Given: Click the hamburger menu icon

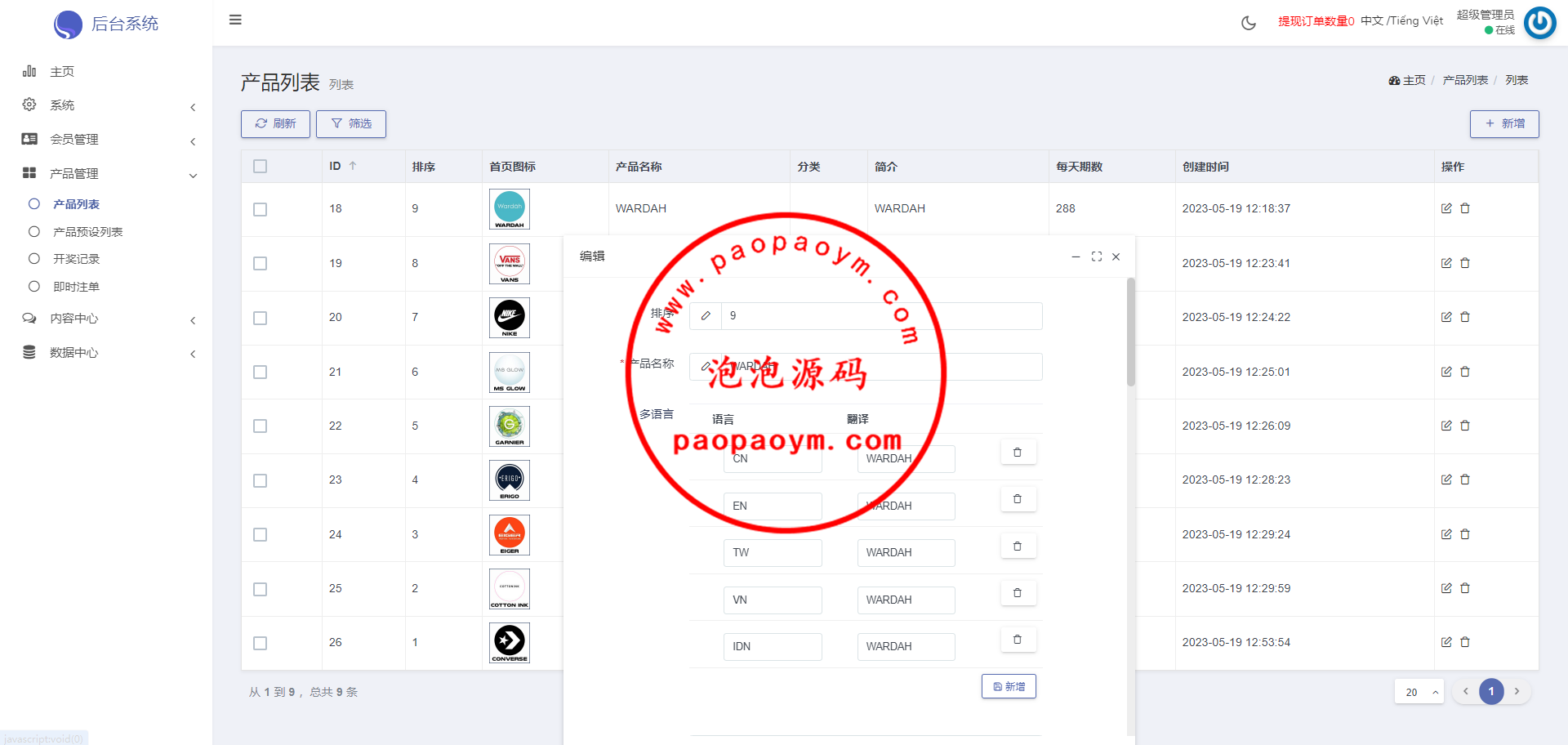Looking at the screenshot, I should pos(235,20).
